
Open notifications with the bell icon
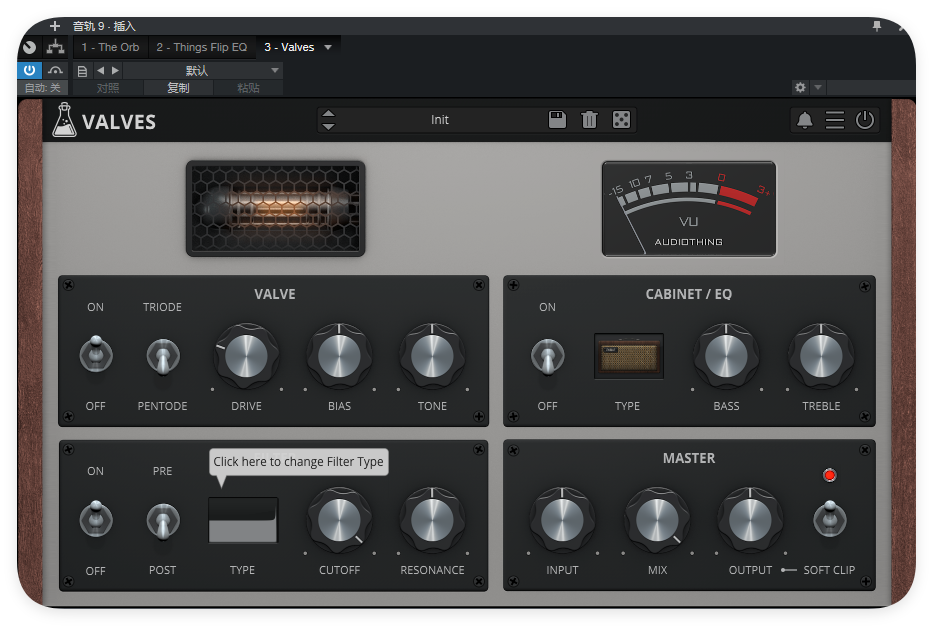pyautogui.click(x=804, y=120)
